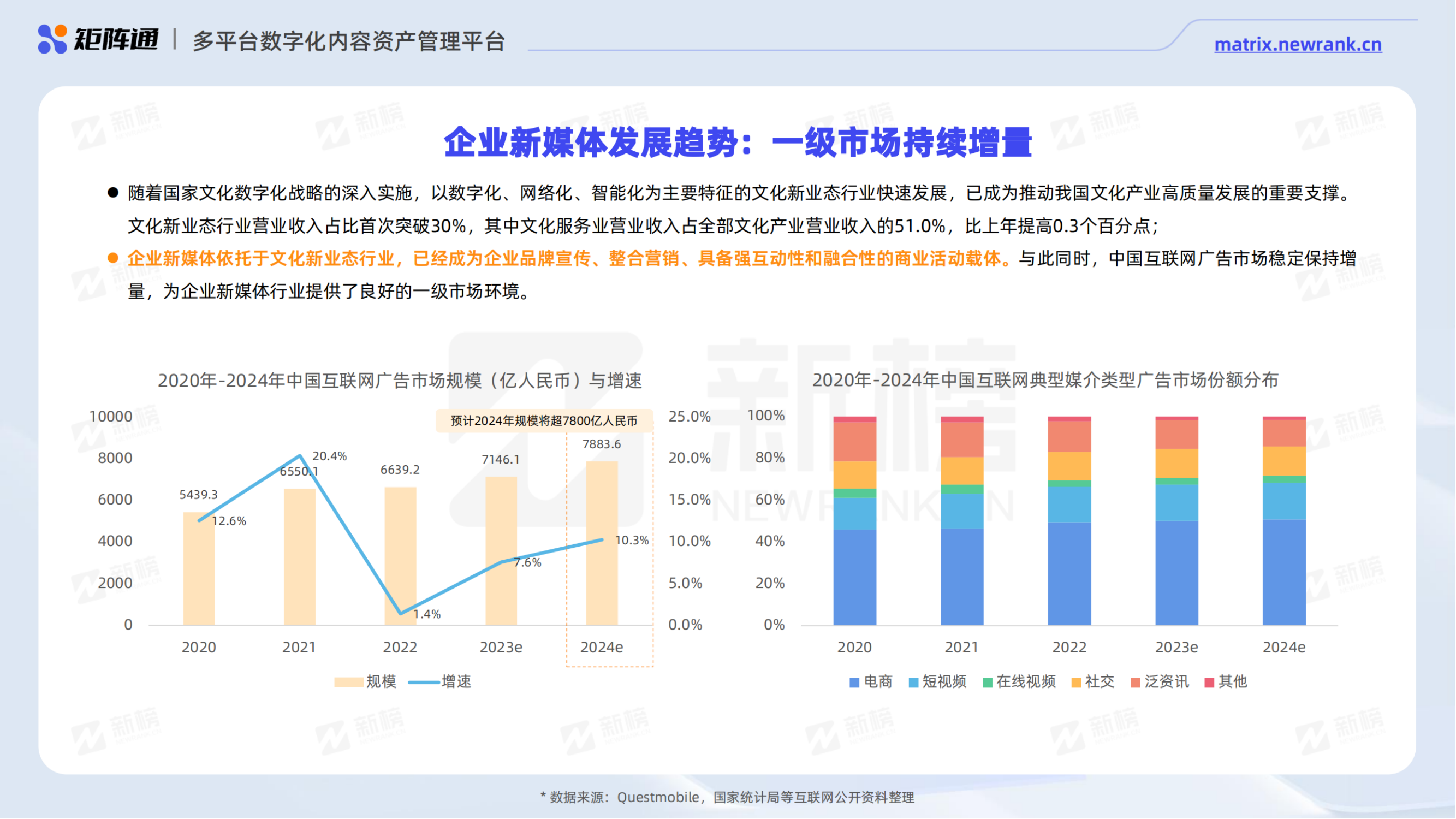Viewport: 1456px width, 819px height.
Task: Open the matrix.newrank.cn link
Action: point(1298,44)
